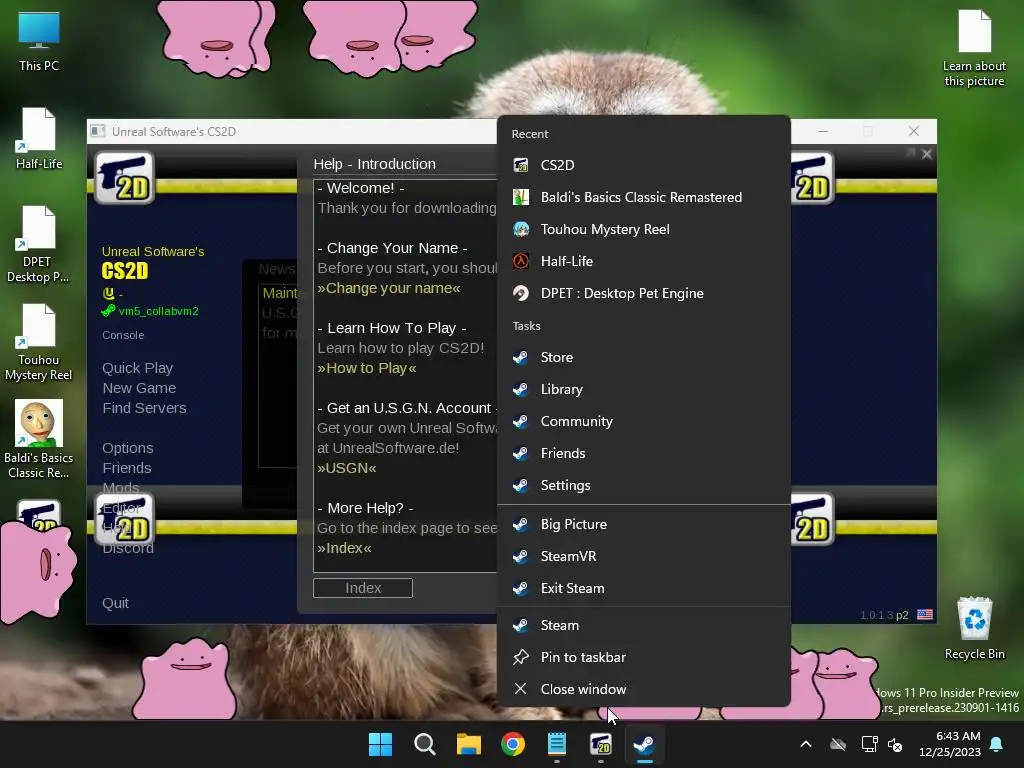Image resolution: width=1024 pixels, height=768 pixels.
Task: Open Steam Settings from Tasks
Action: tap(643, 485)
